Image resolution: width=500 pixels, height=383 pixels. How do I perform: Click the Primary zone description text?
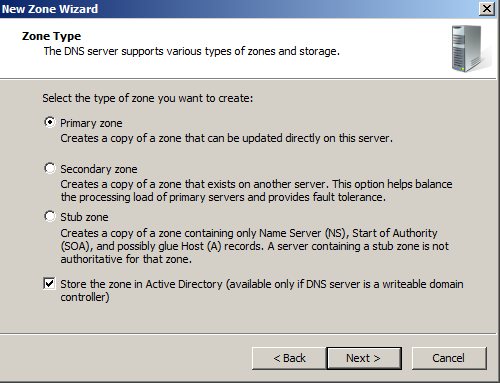[x=226, y=138]
